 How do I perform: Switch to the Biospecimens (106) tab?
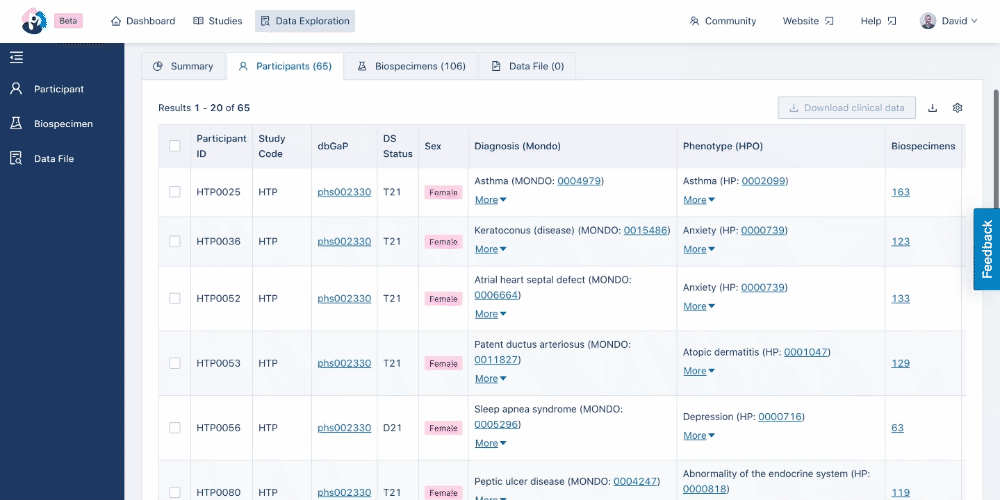pos(411,66)
